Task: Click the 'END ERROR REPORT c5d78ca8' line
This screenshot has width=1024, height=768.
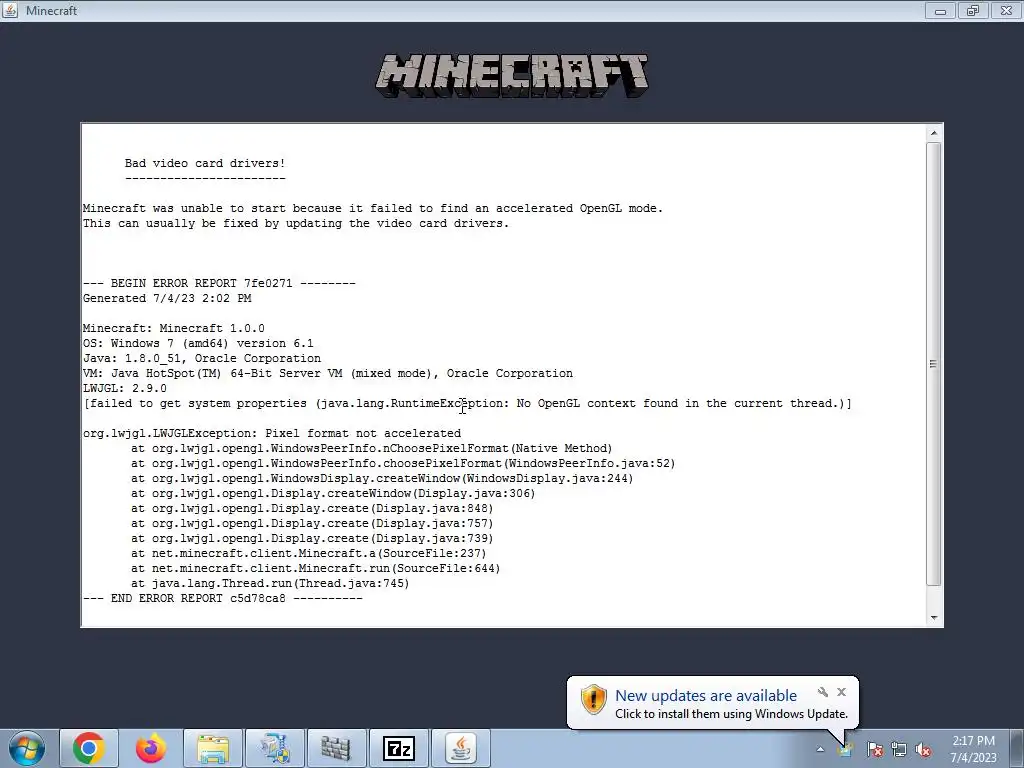Action: (x=223, y=599)
